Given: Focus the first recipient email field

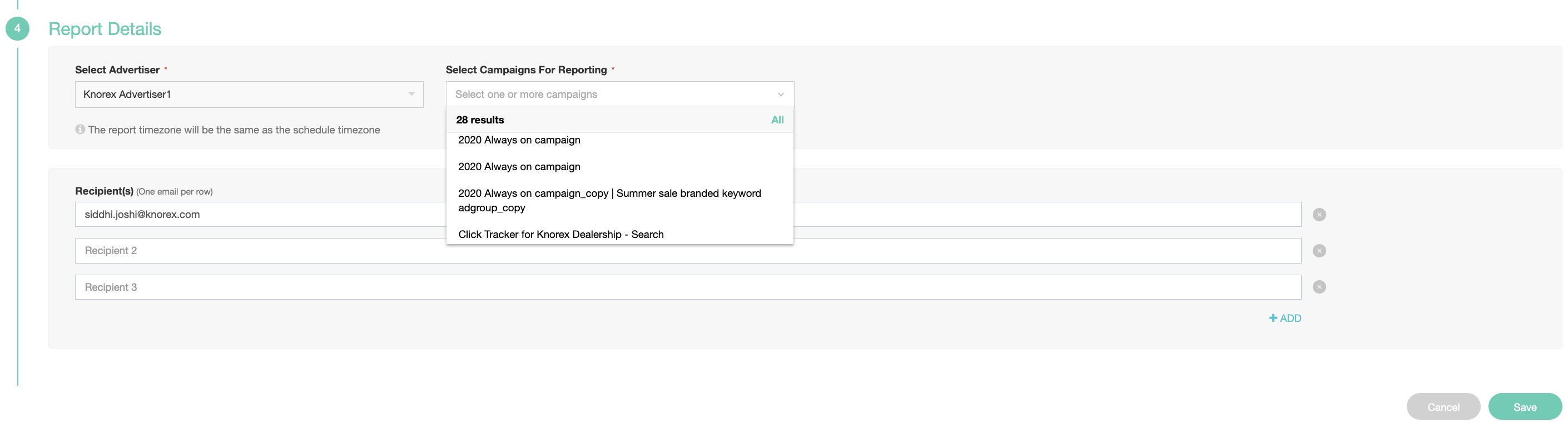Looking at the screenshot, I should pos(262,215).
